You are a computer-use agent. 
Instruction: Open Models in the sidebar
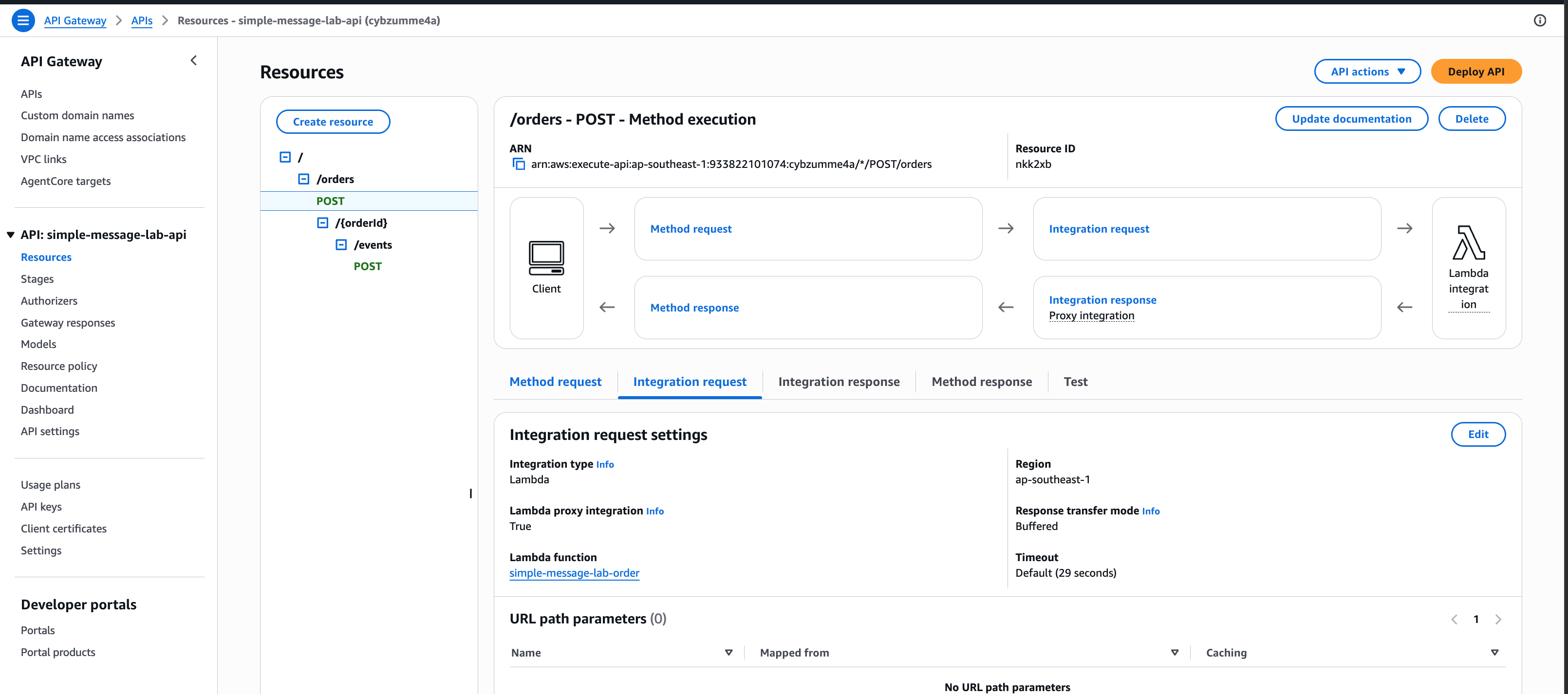click(x=38, y=344)
